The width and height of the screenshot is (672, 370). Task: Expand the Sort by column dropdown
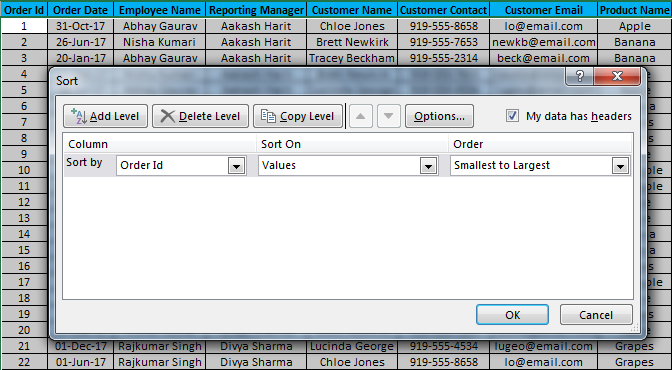tap(237, 165)
